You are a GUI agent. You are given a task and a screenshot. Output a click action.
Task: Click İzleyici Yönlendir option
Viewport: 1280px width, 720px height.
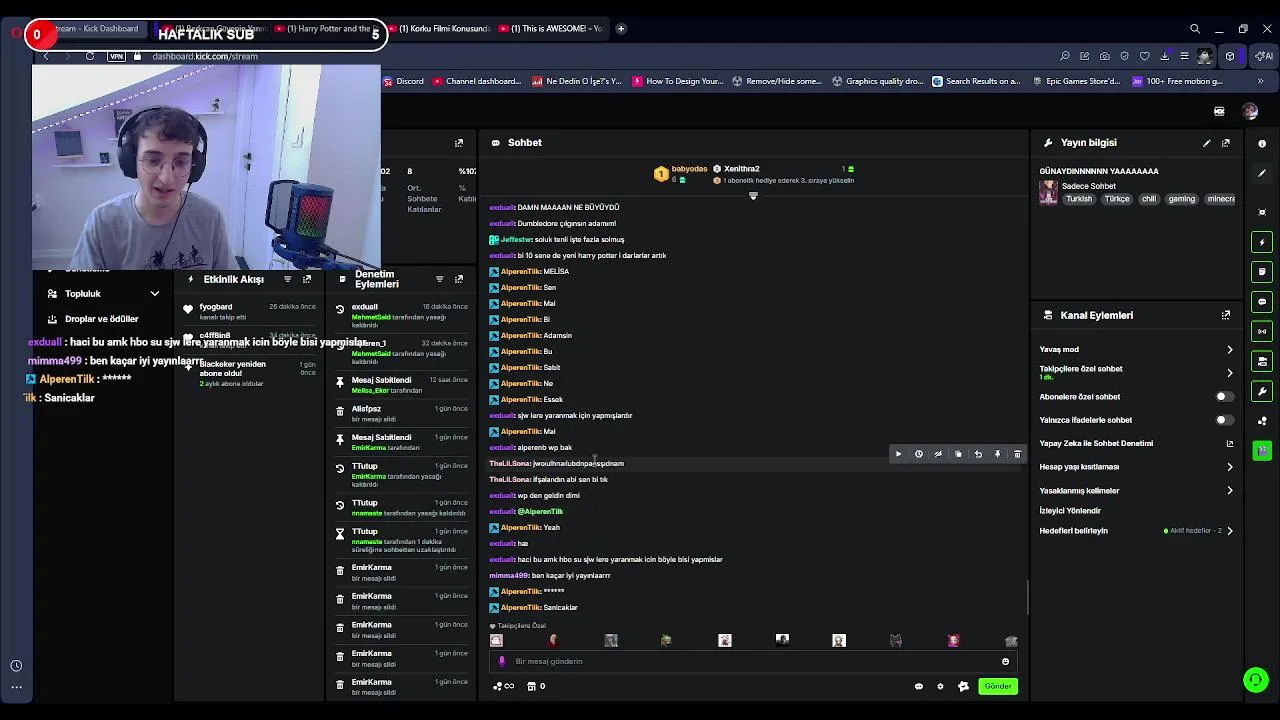point(1070,511)
